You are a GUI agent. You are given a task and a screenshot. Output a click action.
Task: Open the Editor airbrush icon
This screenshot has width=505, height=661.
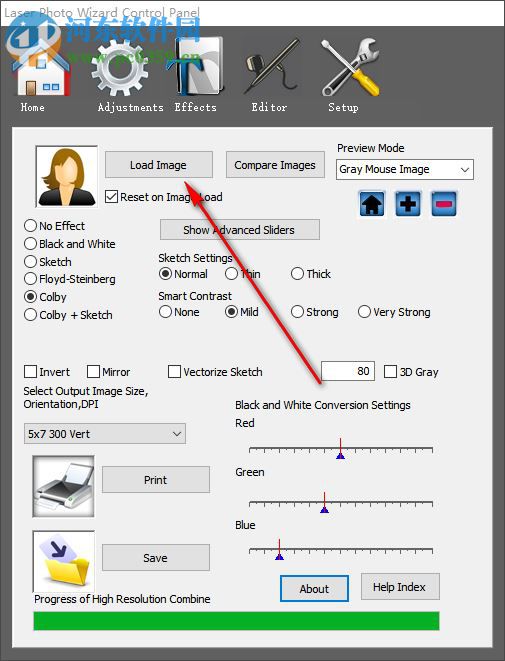(272, 67)
